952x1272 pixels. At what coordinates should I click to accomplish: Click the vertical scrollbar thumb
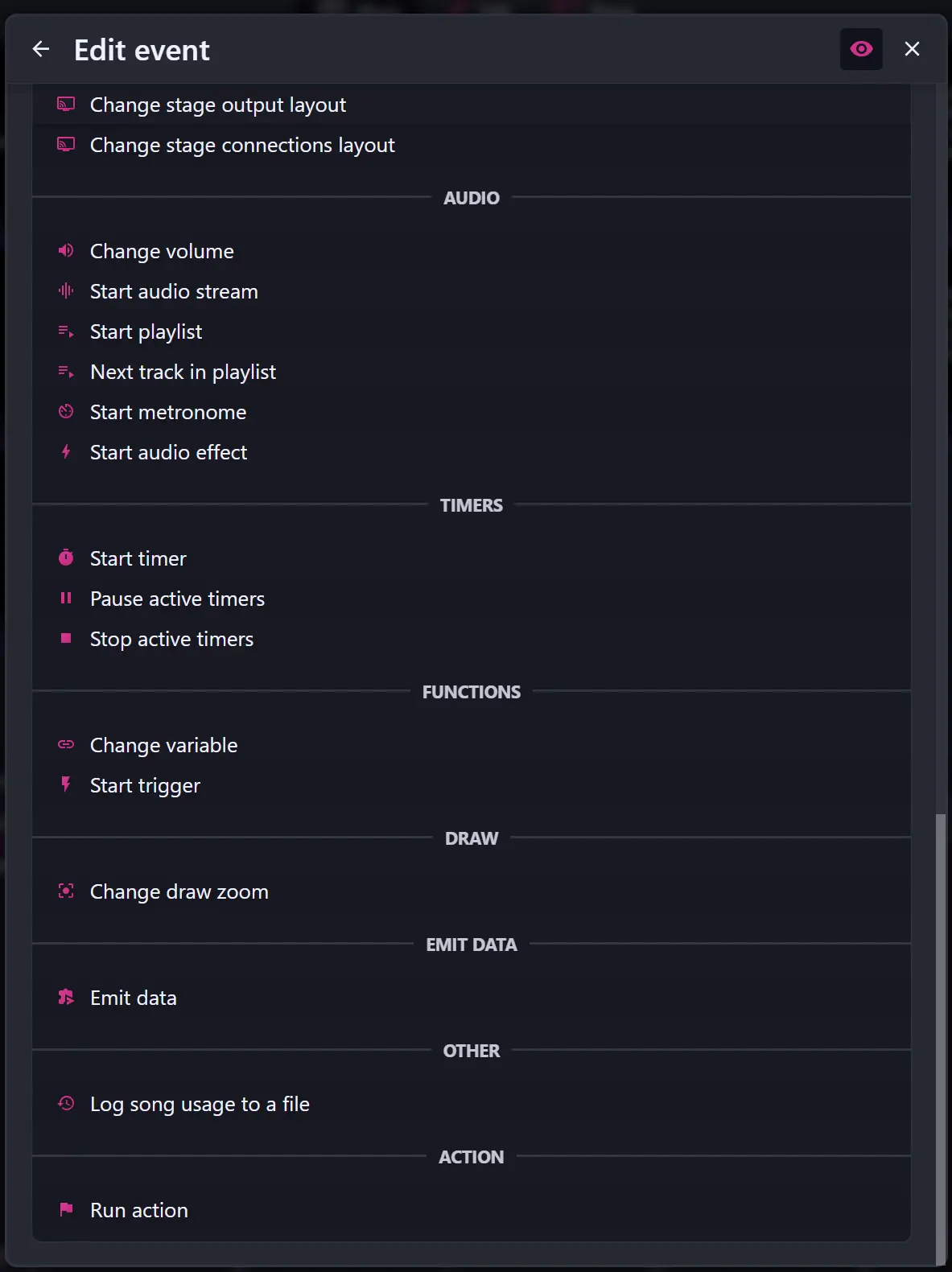tap(941, 1038)
